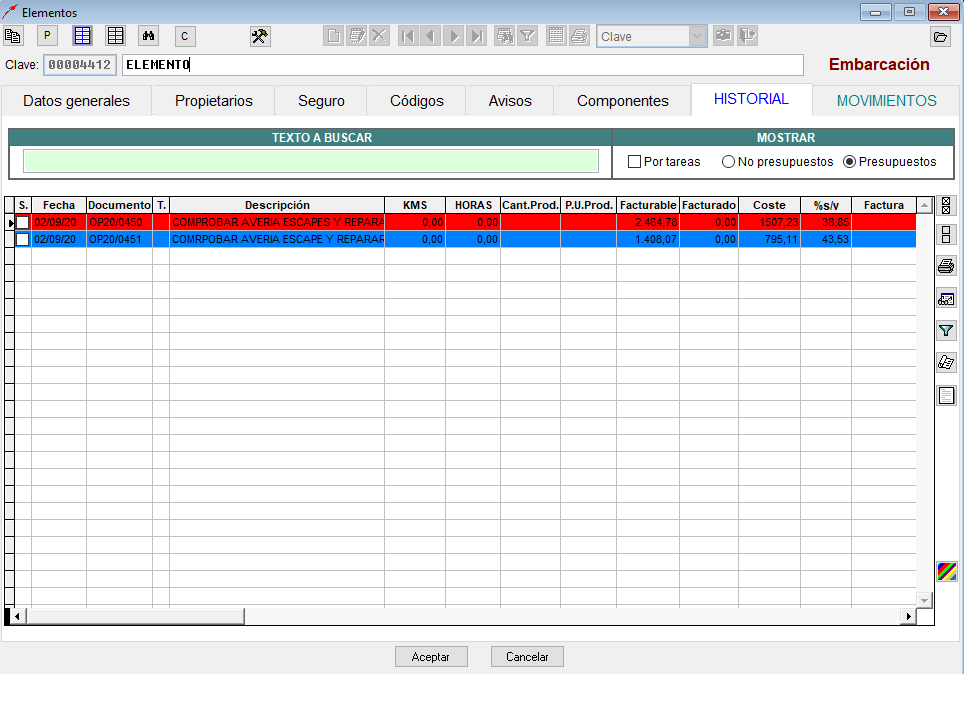Open the rainbow color legend swatch
965x704 pixels.
tap(947, 572)
